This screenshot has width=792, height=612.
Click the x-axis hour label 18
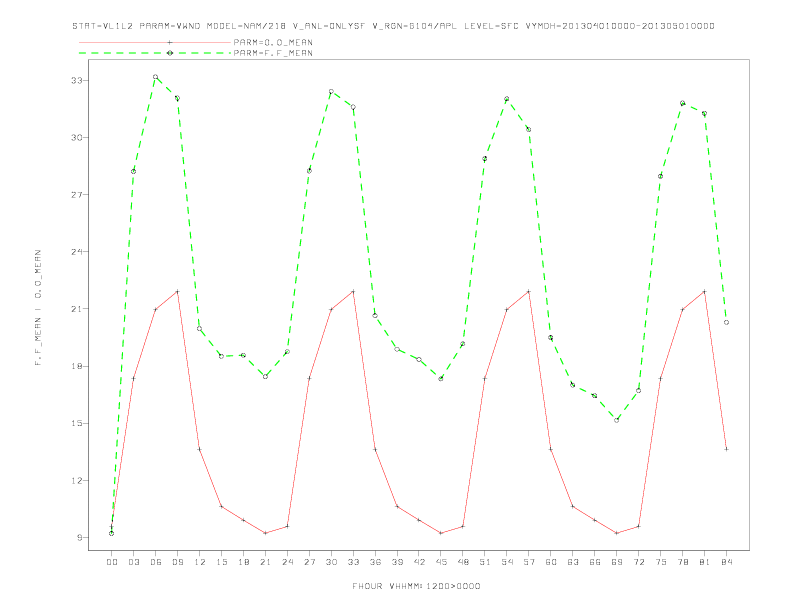[243, 562]
